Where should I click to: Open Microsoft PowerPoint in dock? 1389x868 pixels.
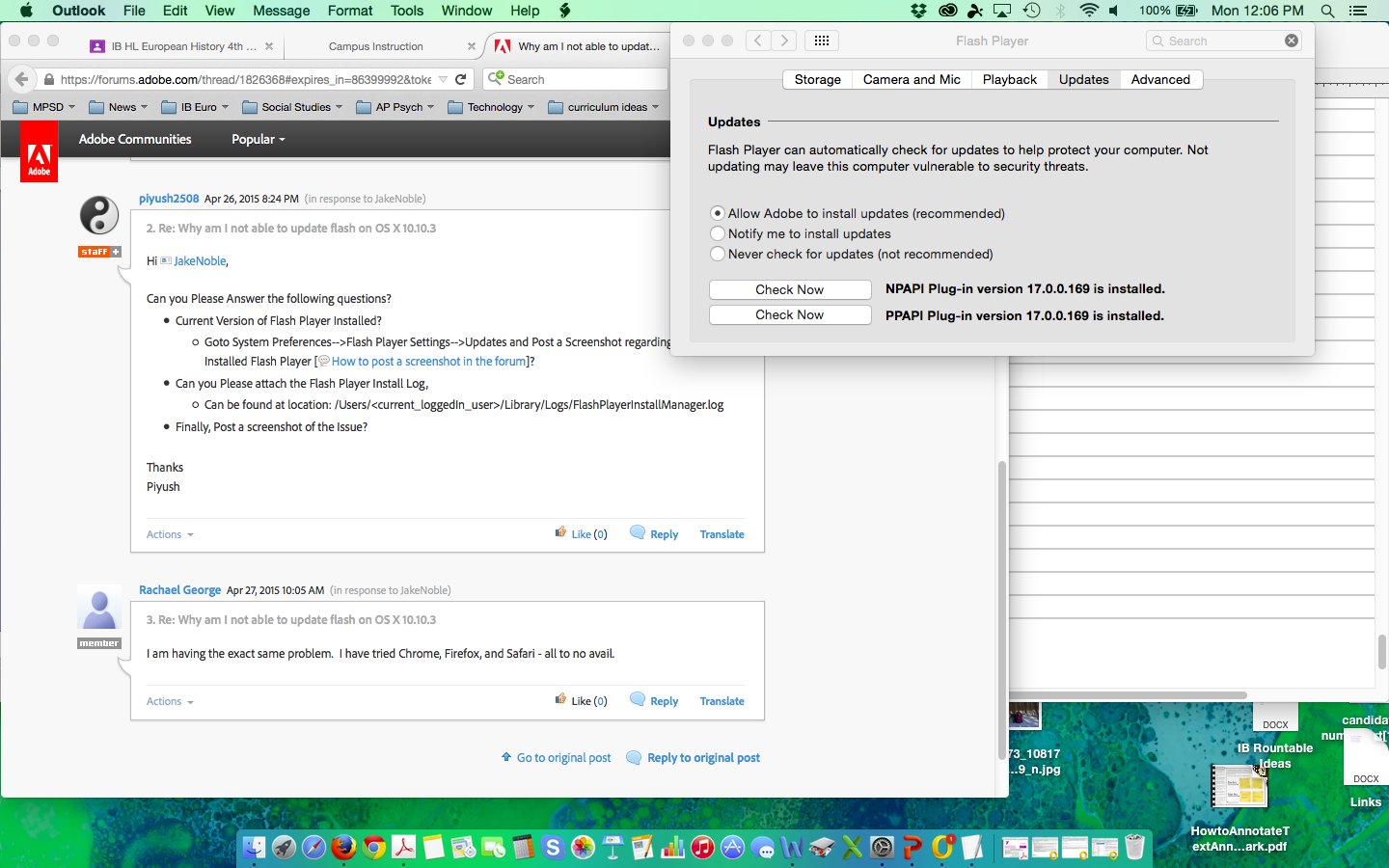click(x=912, y=847)
